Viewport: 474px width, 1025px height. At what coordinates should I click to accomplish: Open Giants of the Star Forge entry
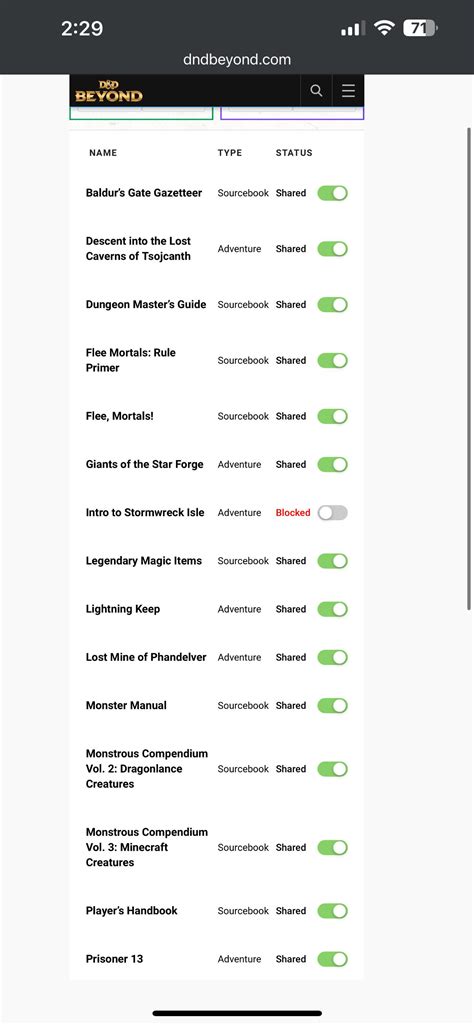click(144, 464)
